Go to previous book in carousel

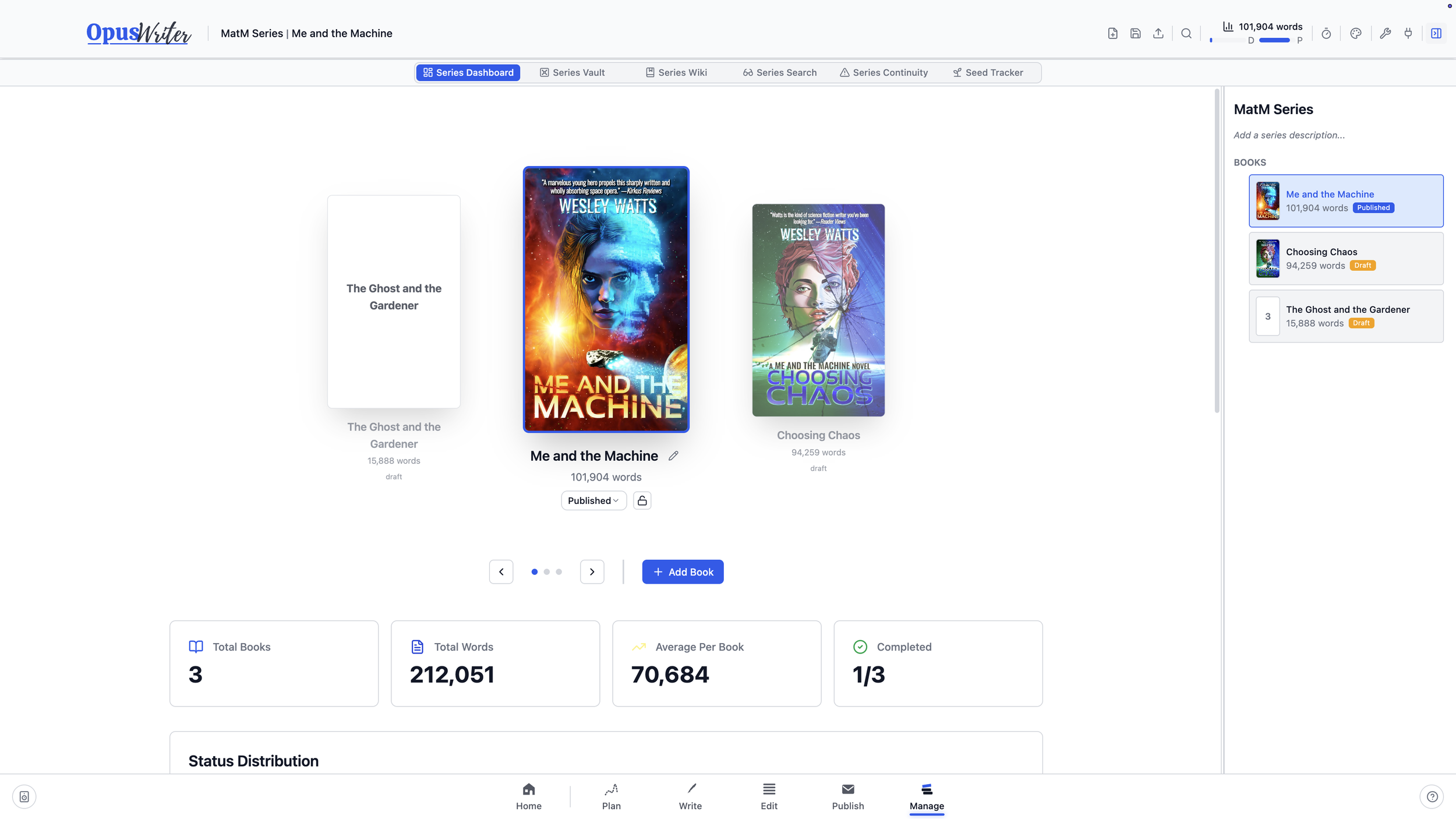[501, 571]
